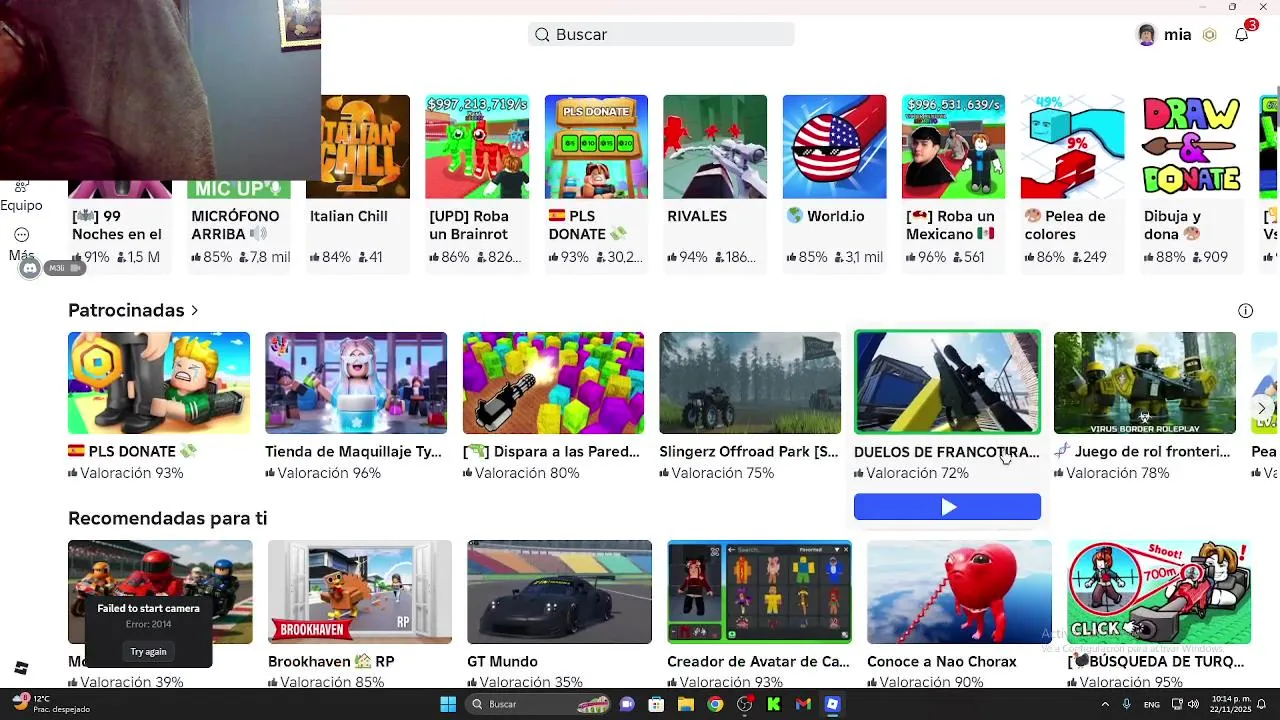This screenshot has height=720, width=1280.
Task: Click the GT Mundo title text
Action: click(x=502, y=662)
